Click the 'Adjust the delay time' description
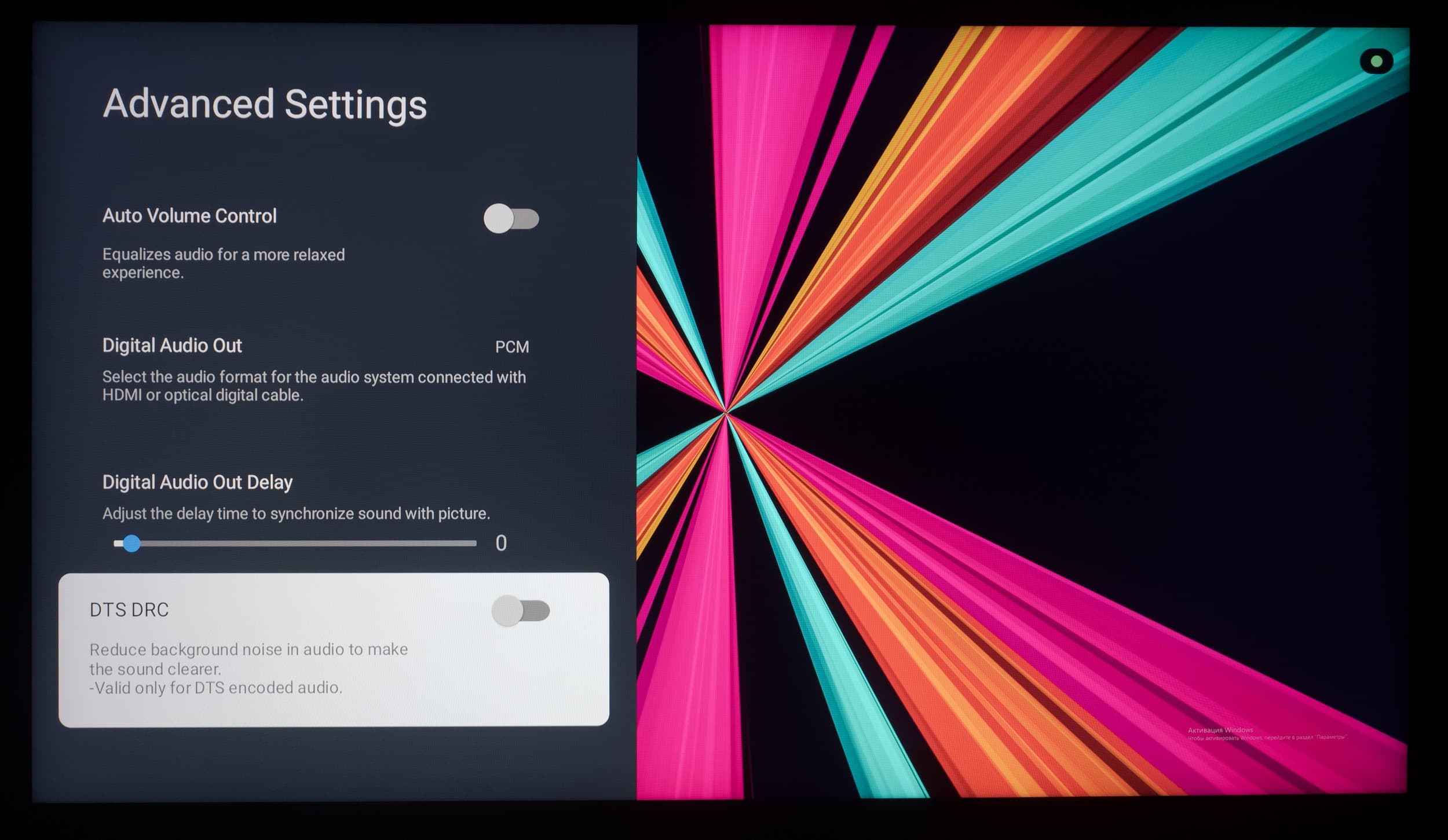1448x840 pixels. coord(296,513)
